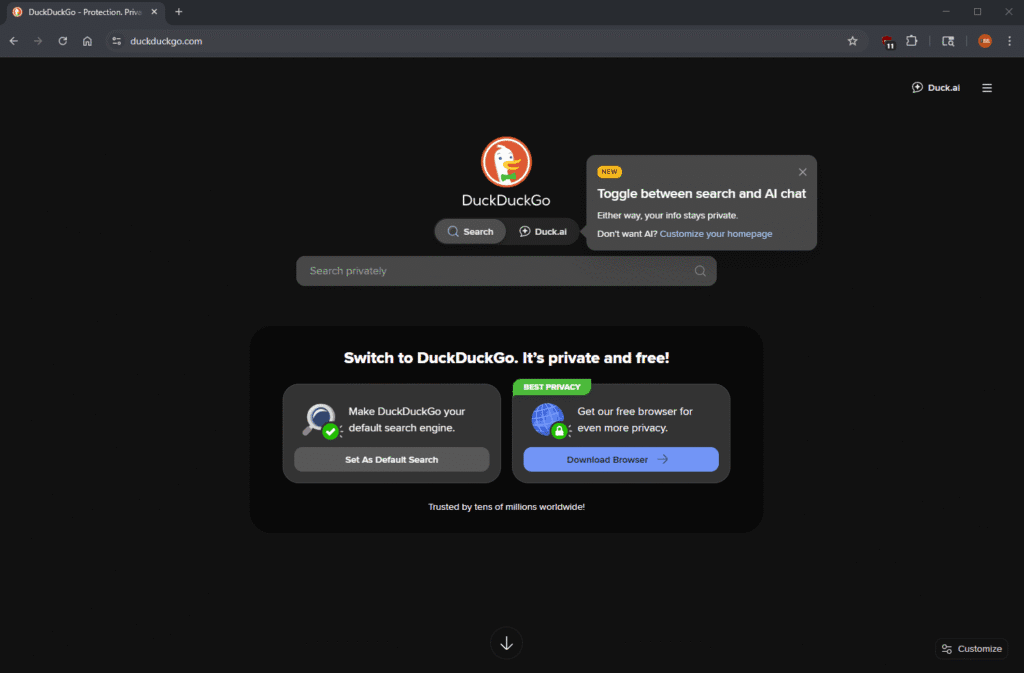This screenshot has height=673, width=1024.
Task: Go to browser home page
Action: click(x=88, y=41)
